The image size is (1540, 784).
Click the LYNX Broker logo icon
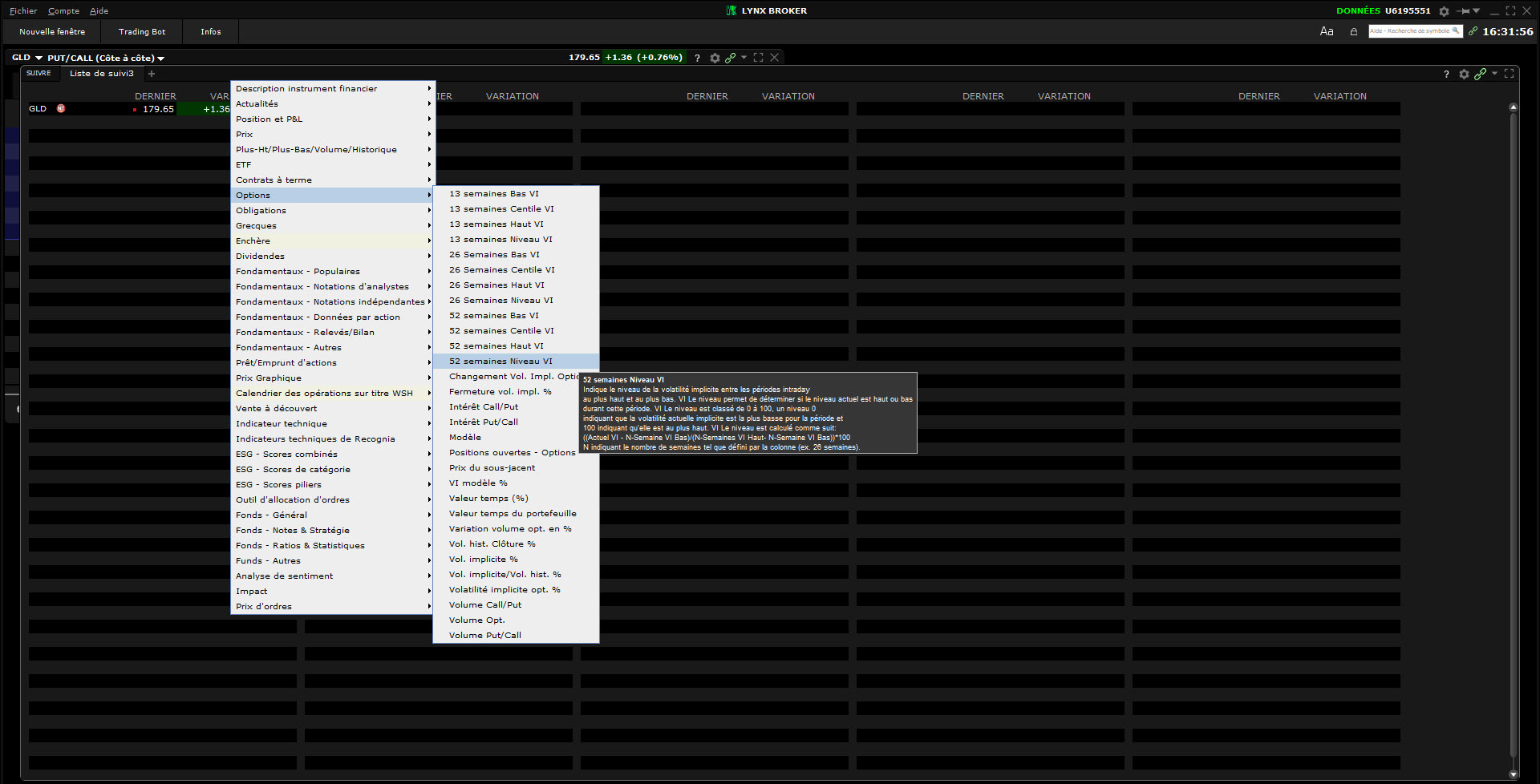(x=731, y=10)
